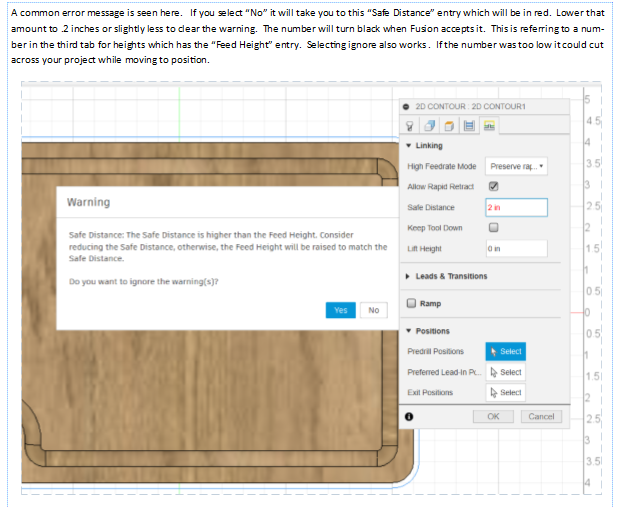Click the Safe Distance label
Viewport: 622px width, 507px height.
[431, 207]
